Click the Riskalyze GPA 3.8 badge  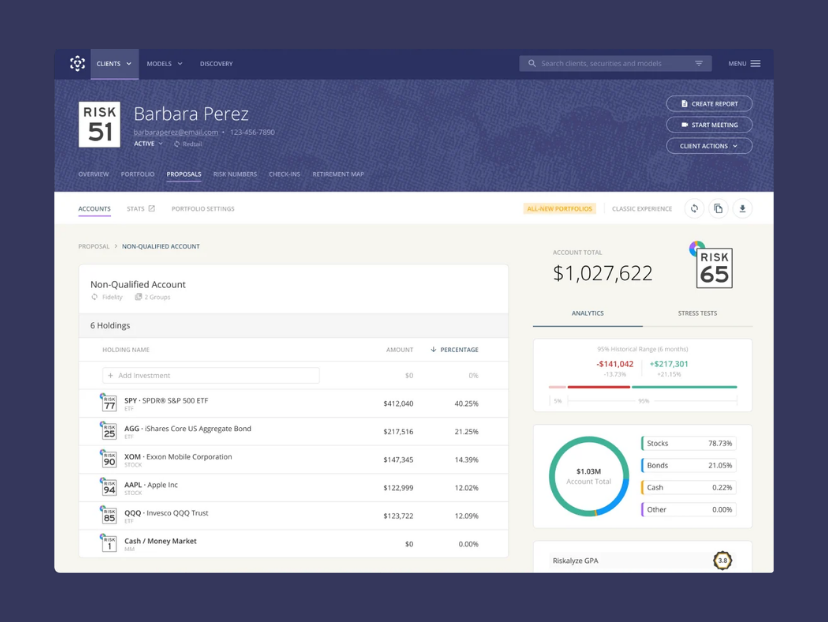[722, 560]
